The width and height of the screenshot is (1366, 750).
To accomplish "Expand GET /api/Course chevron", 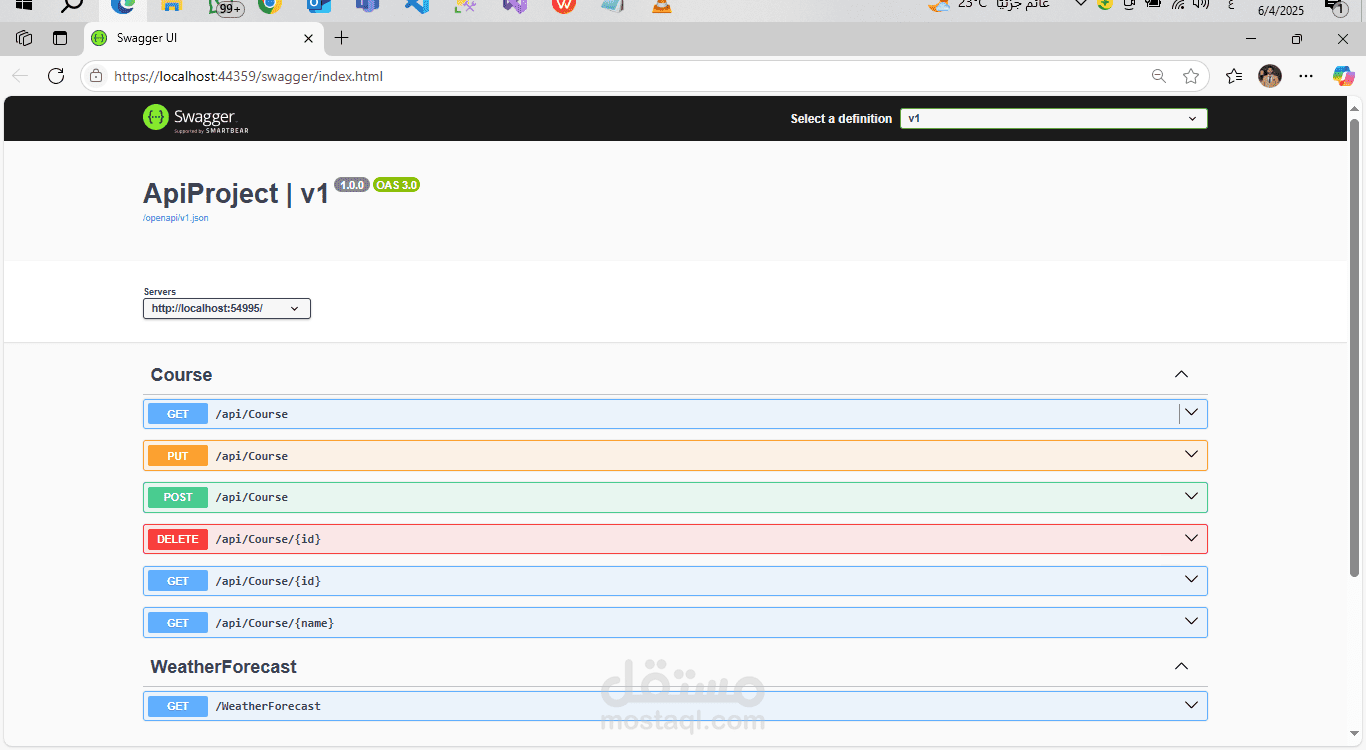I will (1191, 412).
